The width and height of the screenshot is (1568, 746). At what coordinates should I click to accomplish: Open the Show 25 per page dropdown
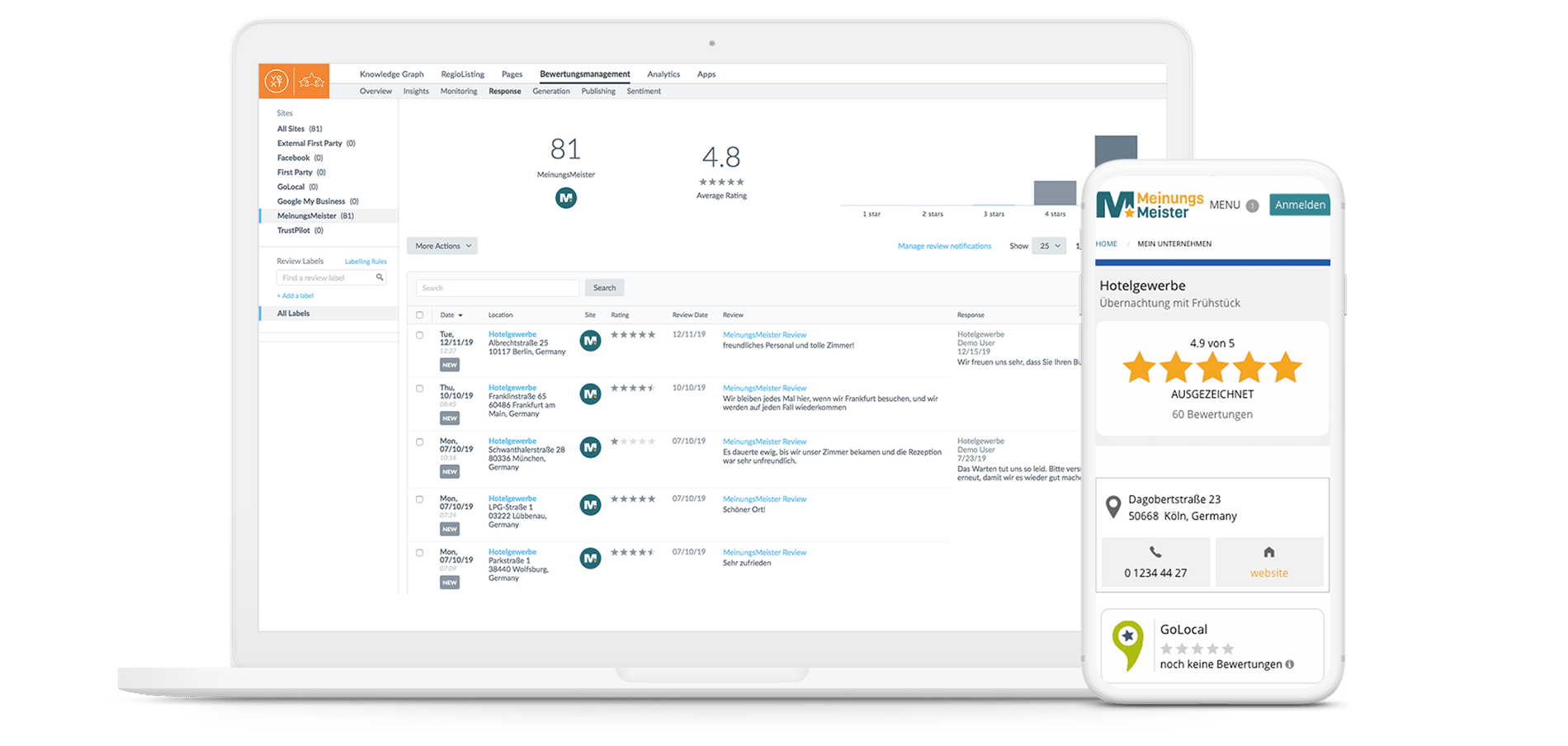coord(1049,246)
